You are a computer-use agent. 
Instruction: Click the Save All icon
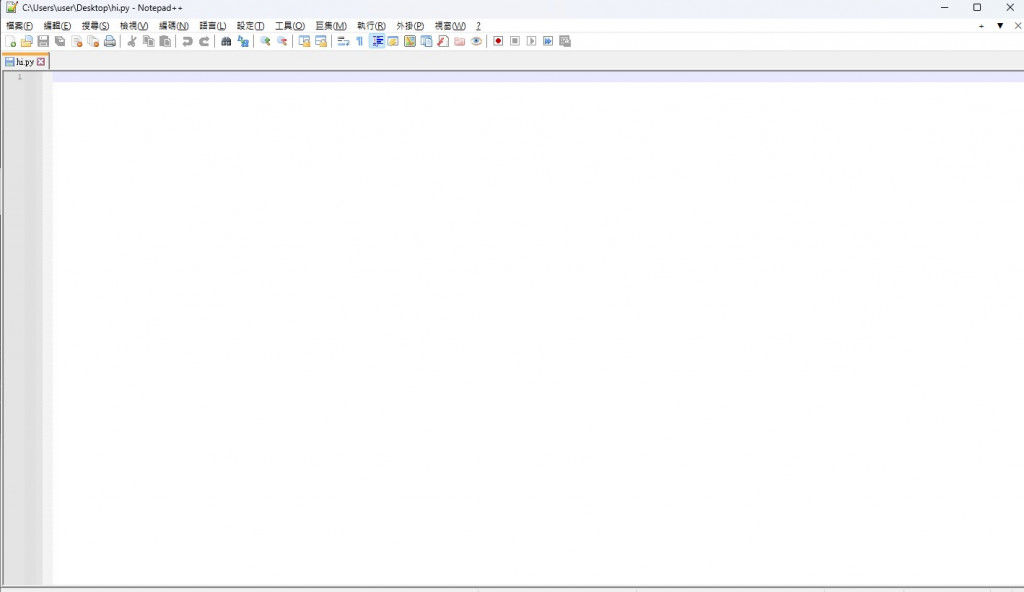pyautogui.click(x=60, y=41)
